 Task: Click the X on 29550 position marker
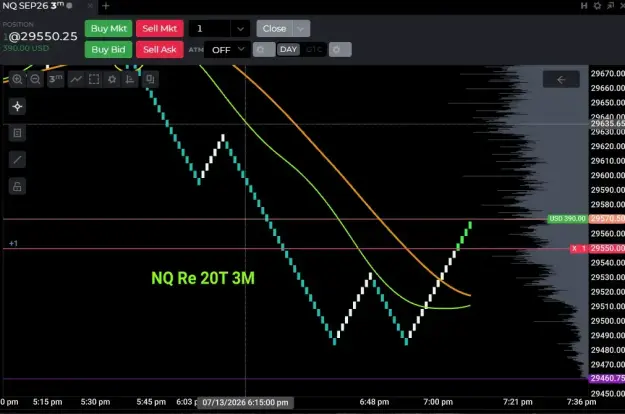[x=574, y=248]
